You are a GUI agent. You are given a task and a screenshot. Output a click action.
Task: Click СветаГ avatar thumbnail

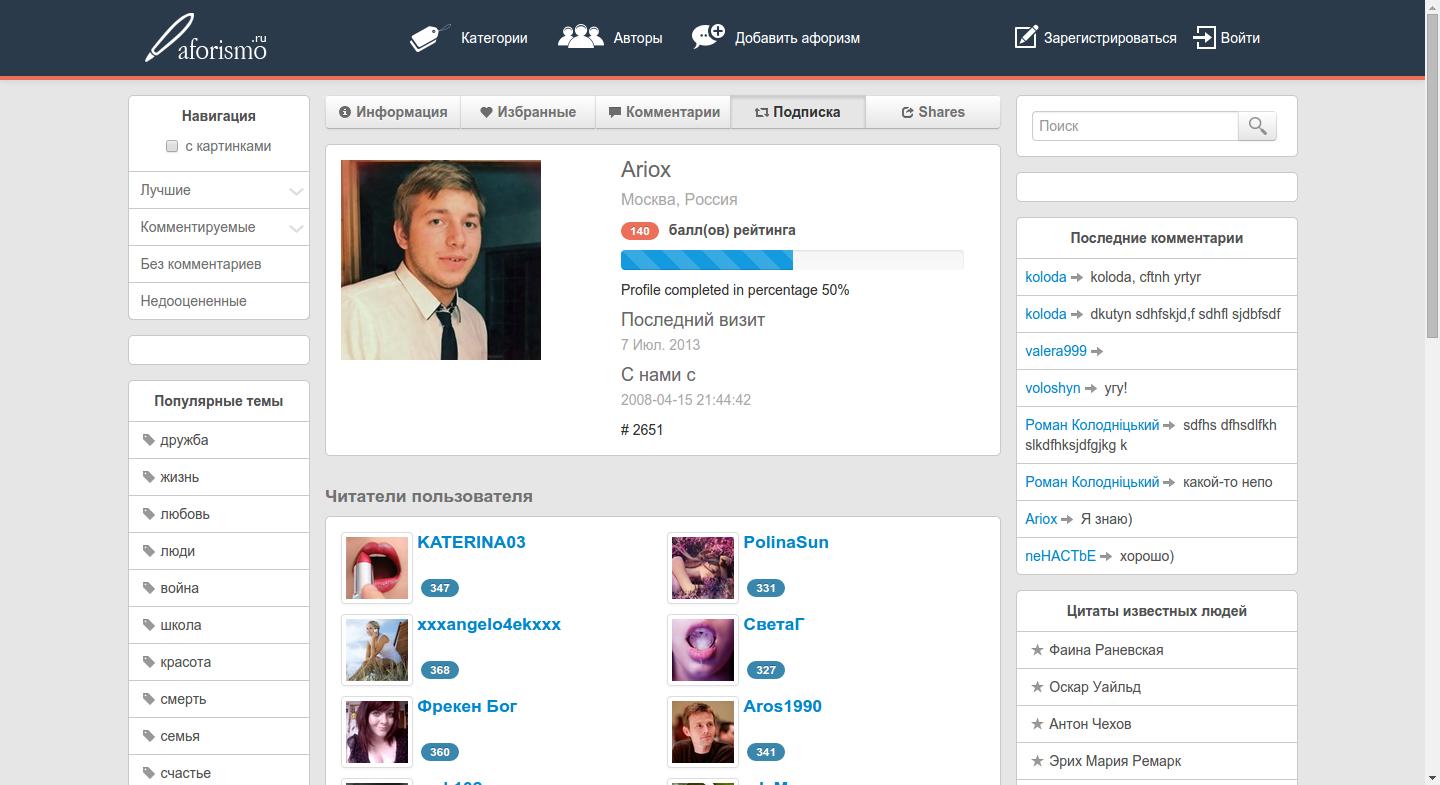coord(703,650)
